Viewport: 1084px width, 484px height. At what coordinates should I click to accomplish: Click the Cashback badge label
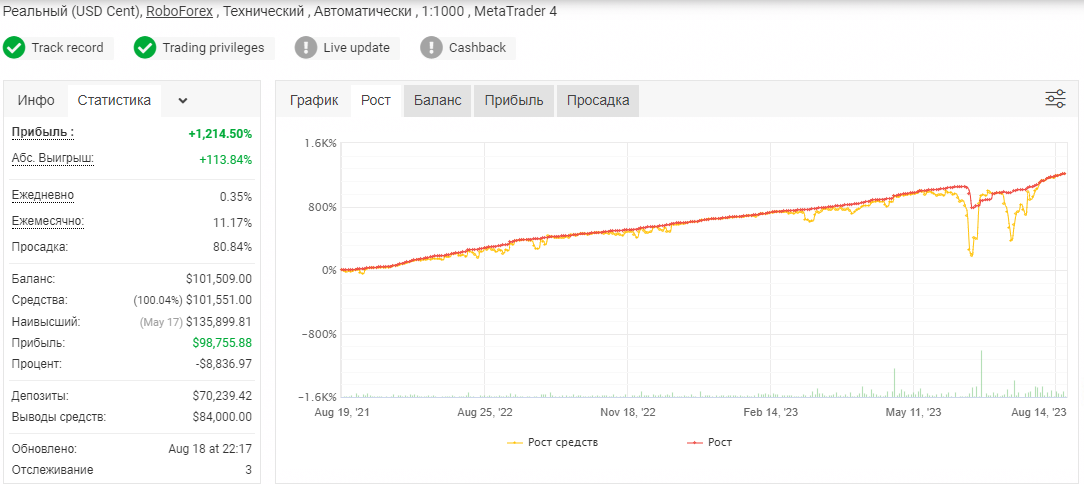click(x=477, y=48)
